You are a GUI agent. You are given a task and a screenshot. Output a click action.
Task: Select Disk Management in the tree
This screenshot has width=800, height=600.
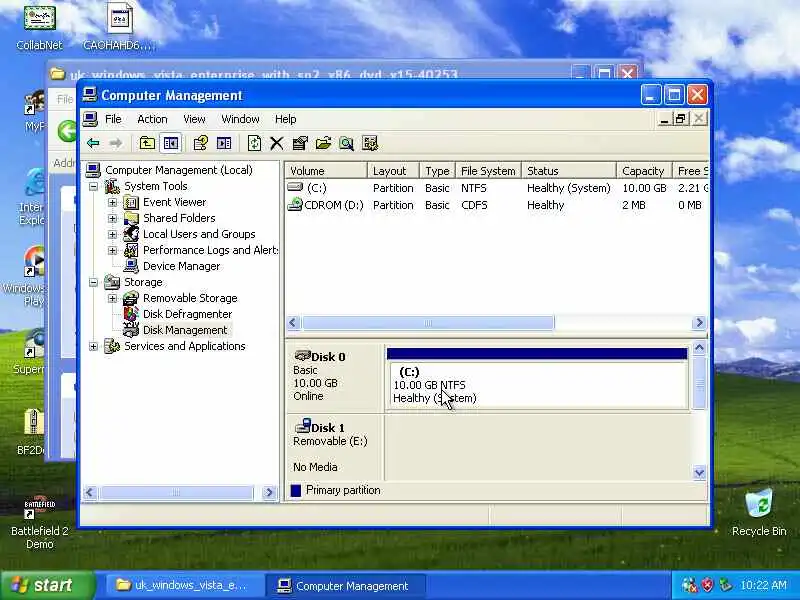tap(185, 330)
